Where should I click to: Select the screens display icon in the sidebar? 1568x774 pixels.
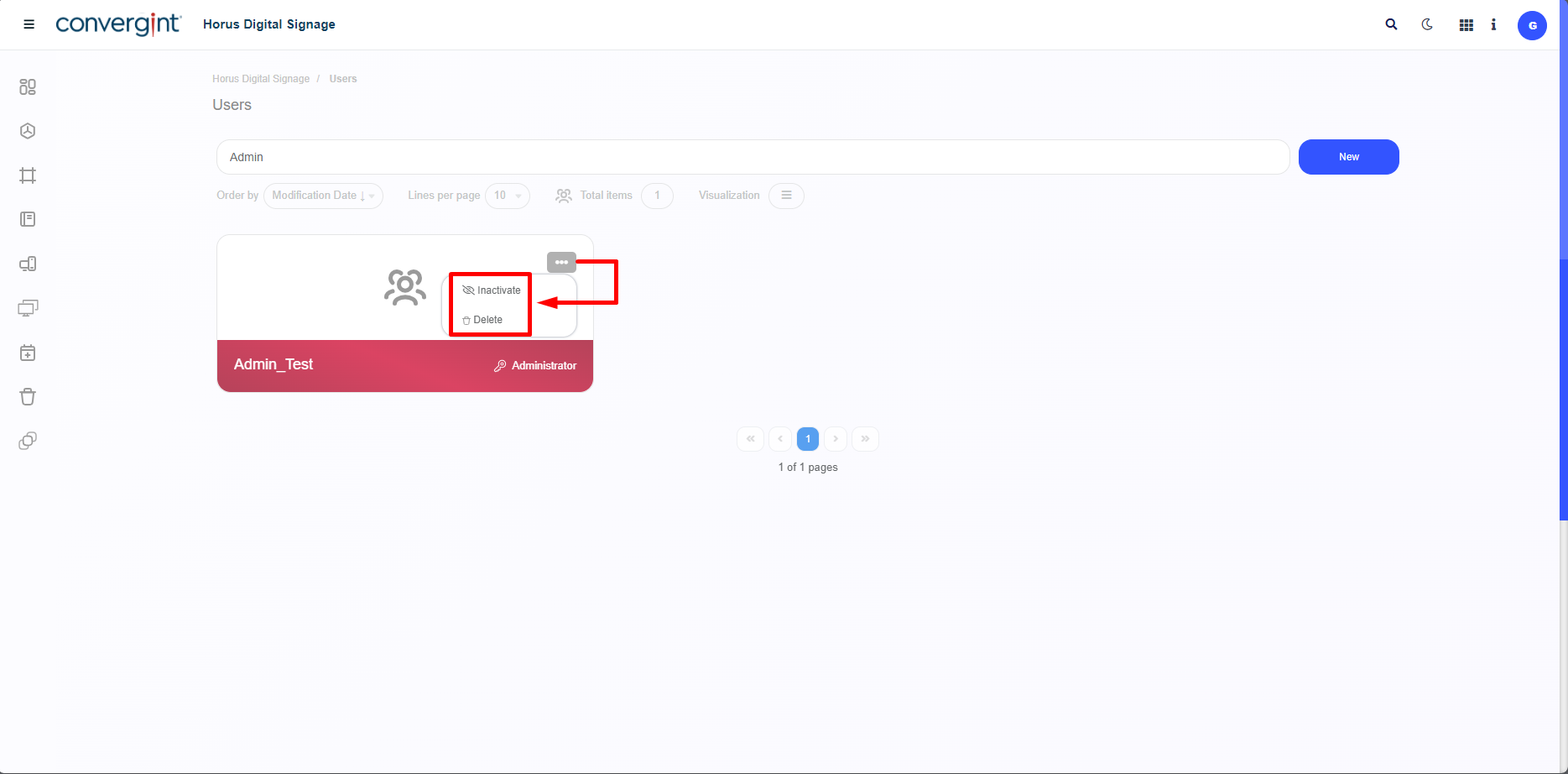pos(28,307)
